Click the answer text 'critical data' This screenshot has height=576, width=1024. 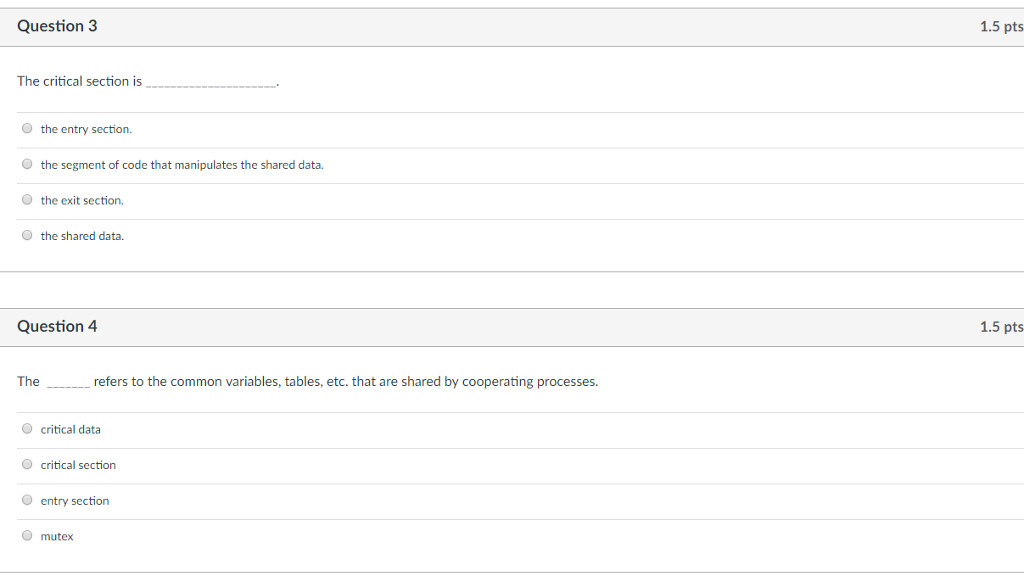coord(71,430)
